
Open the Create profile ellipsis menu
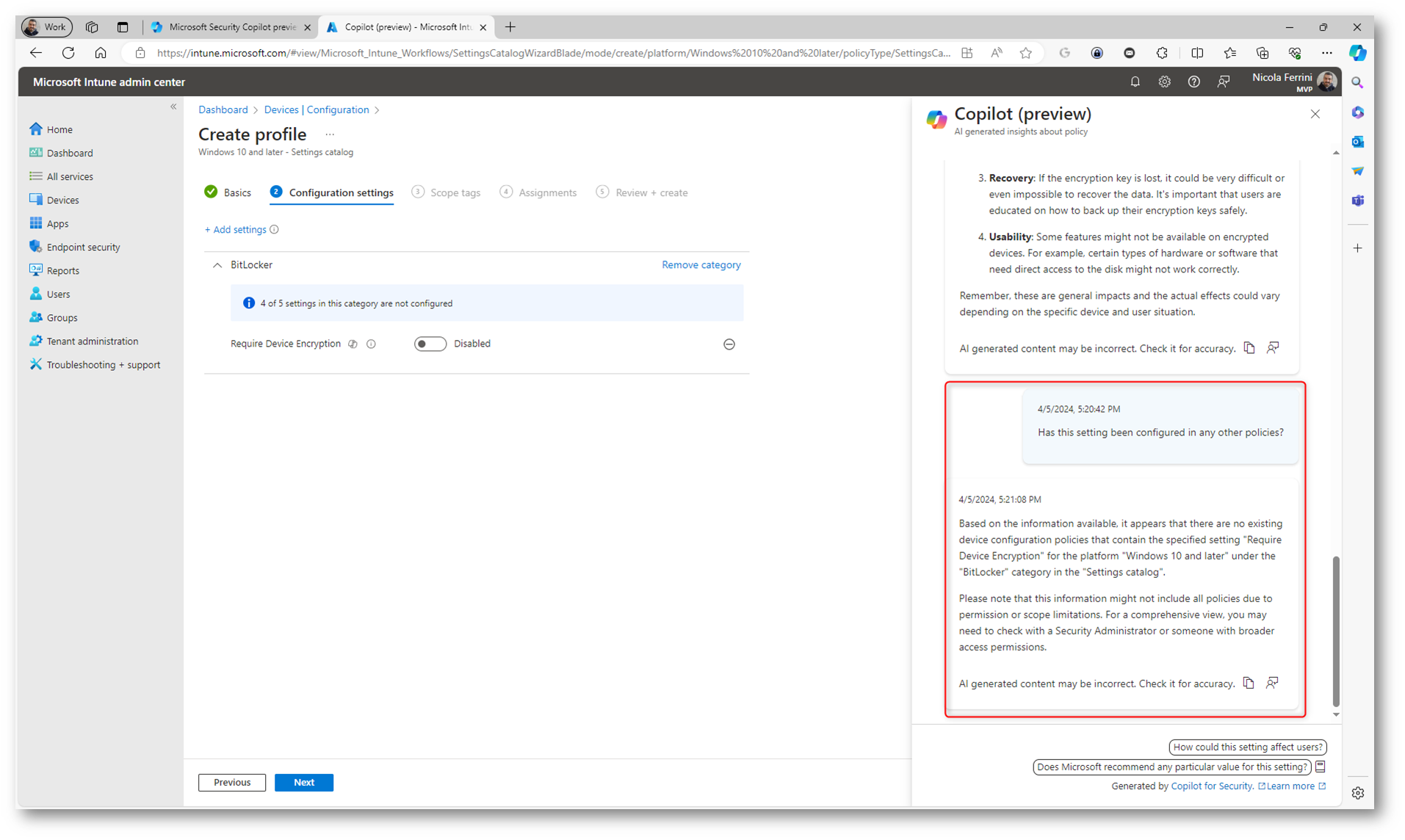pos(330,134)
